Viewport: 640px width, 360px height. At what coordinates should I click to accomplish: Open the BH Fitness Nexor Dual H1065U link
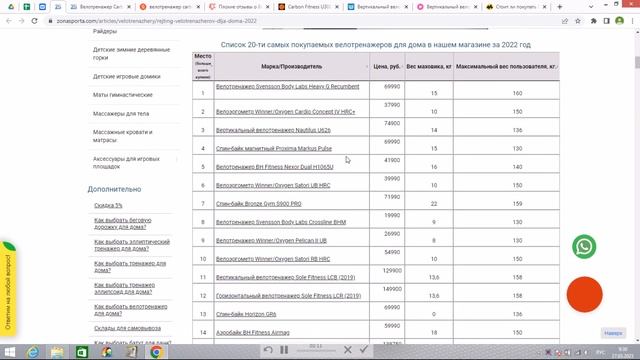(274, 167)
